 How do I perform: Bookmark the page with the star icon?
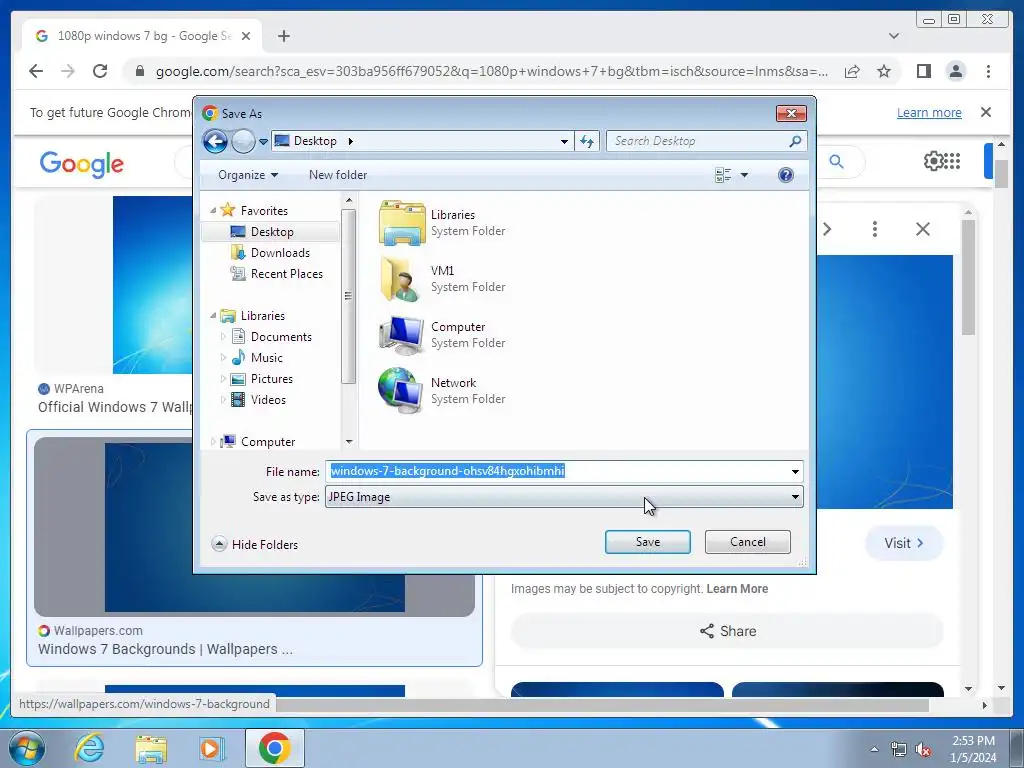tap(884, 71)
